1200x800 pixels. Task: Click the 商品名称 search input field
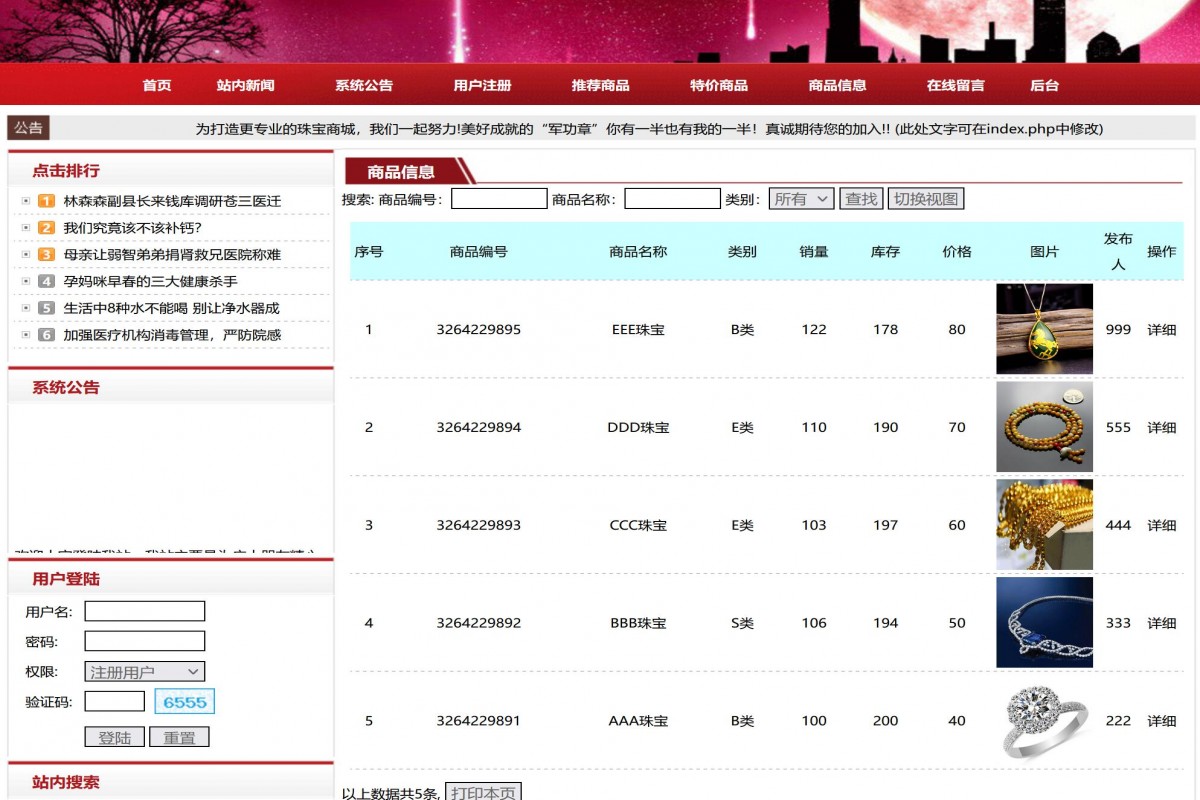[x=672, y=197]
